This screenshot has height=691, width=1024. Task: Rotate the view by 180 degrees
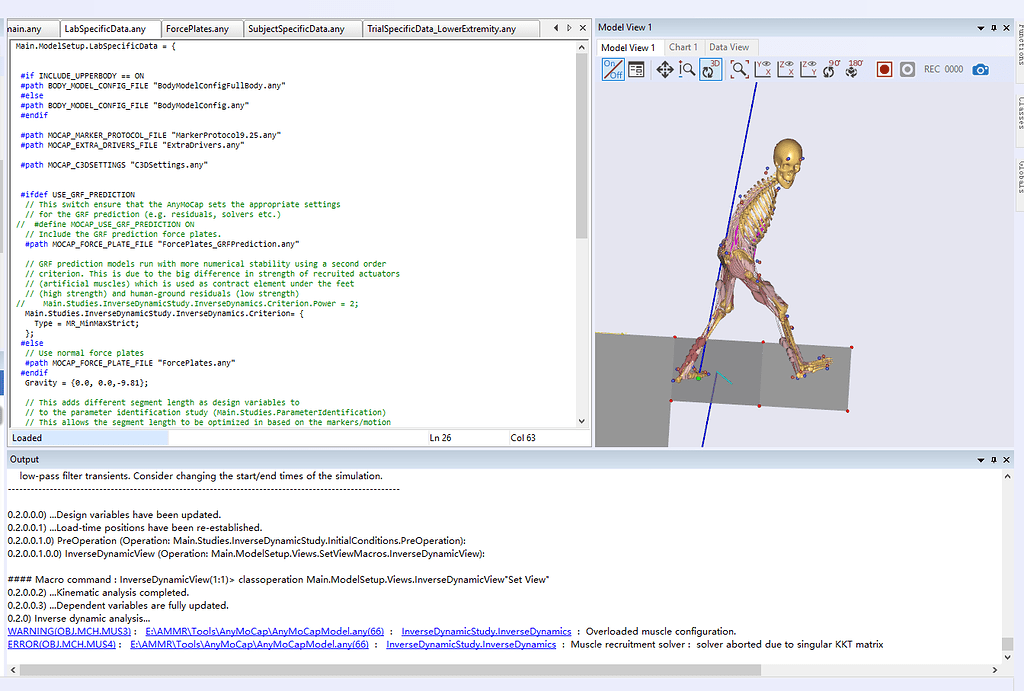coord(855,69)
